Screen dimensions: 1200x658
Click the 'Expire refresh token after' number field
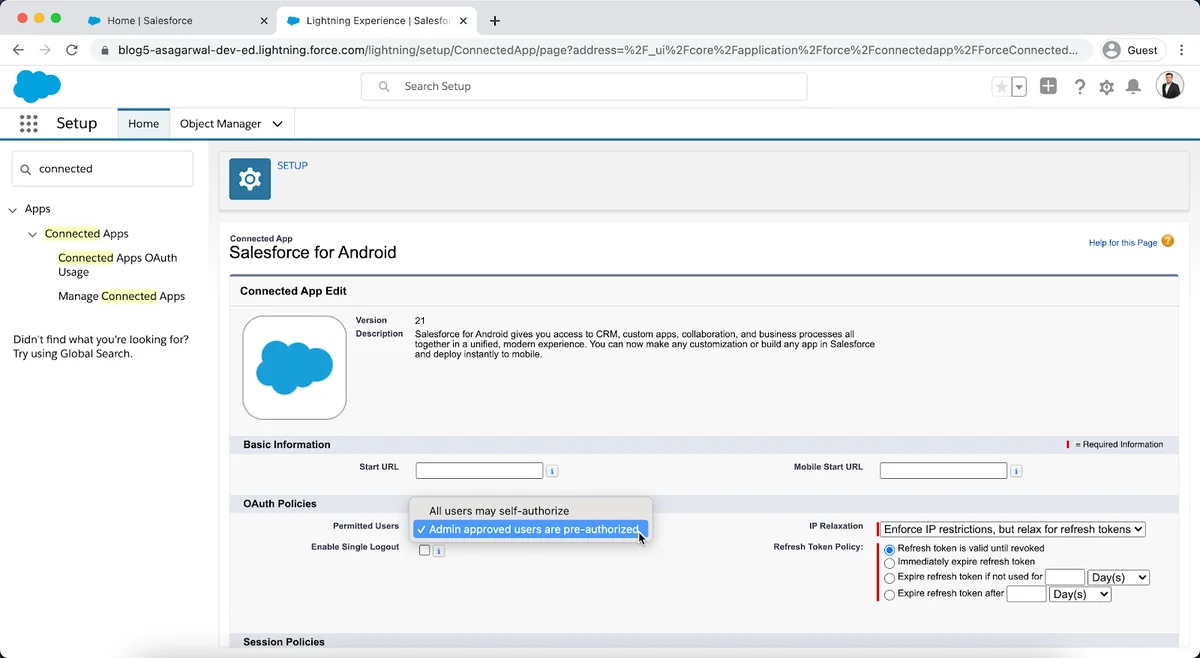pyautogui.click(x=1026, y=594)
